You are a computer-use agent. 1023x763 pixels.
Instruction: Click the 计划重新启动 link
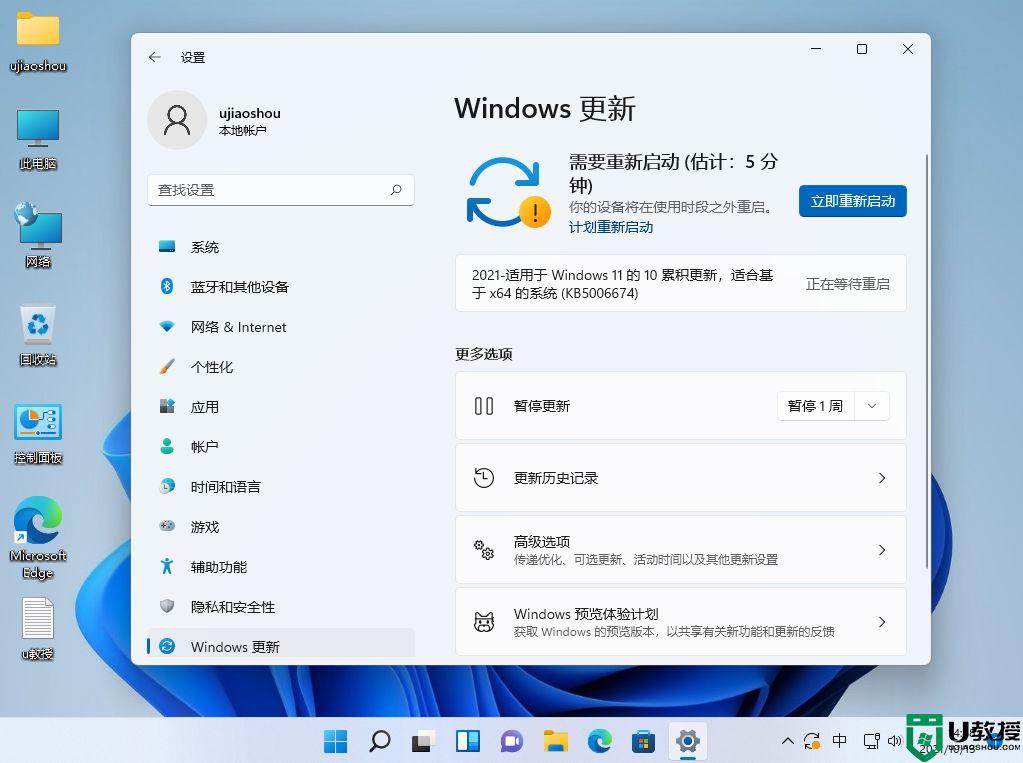611,227
